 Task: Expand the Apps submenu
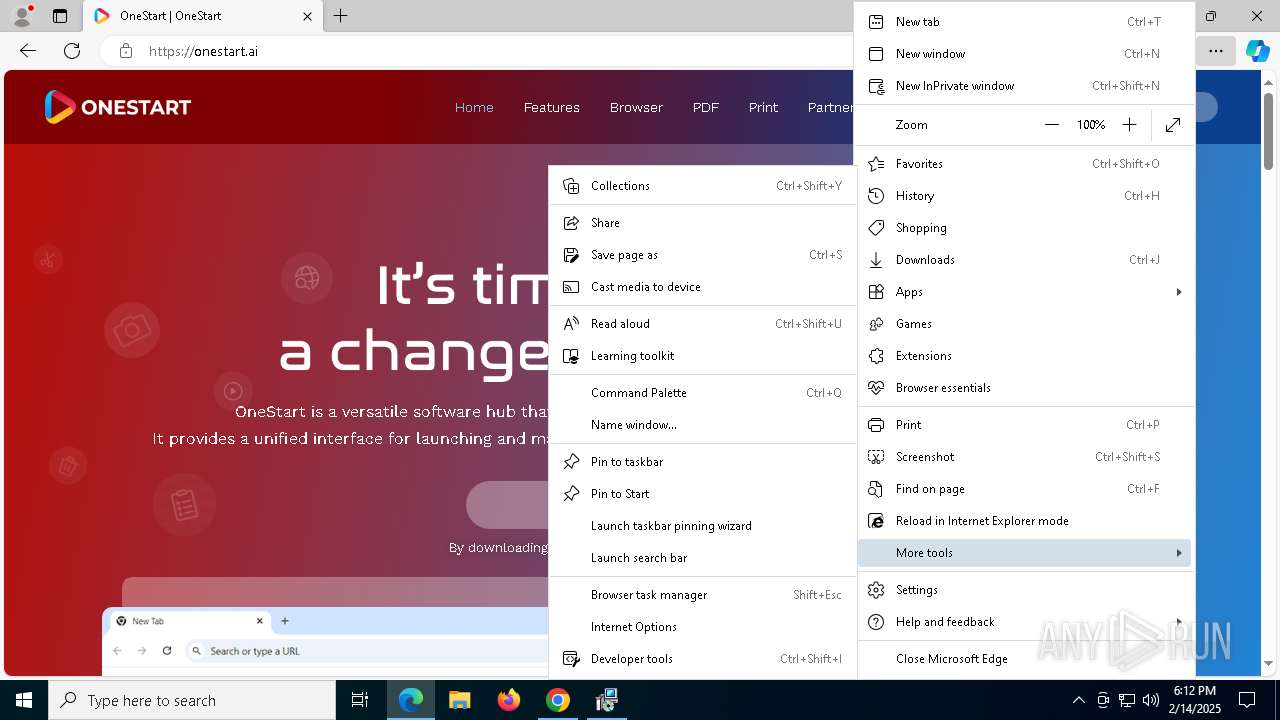[x=1024, y=292]
